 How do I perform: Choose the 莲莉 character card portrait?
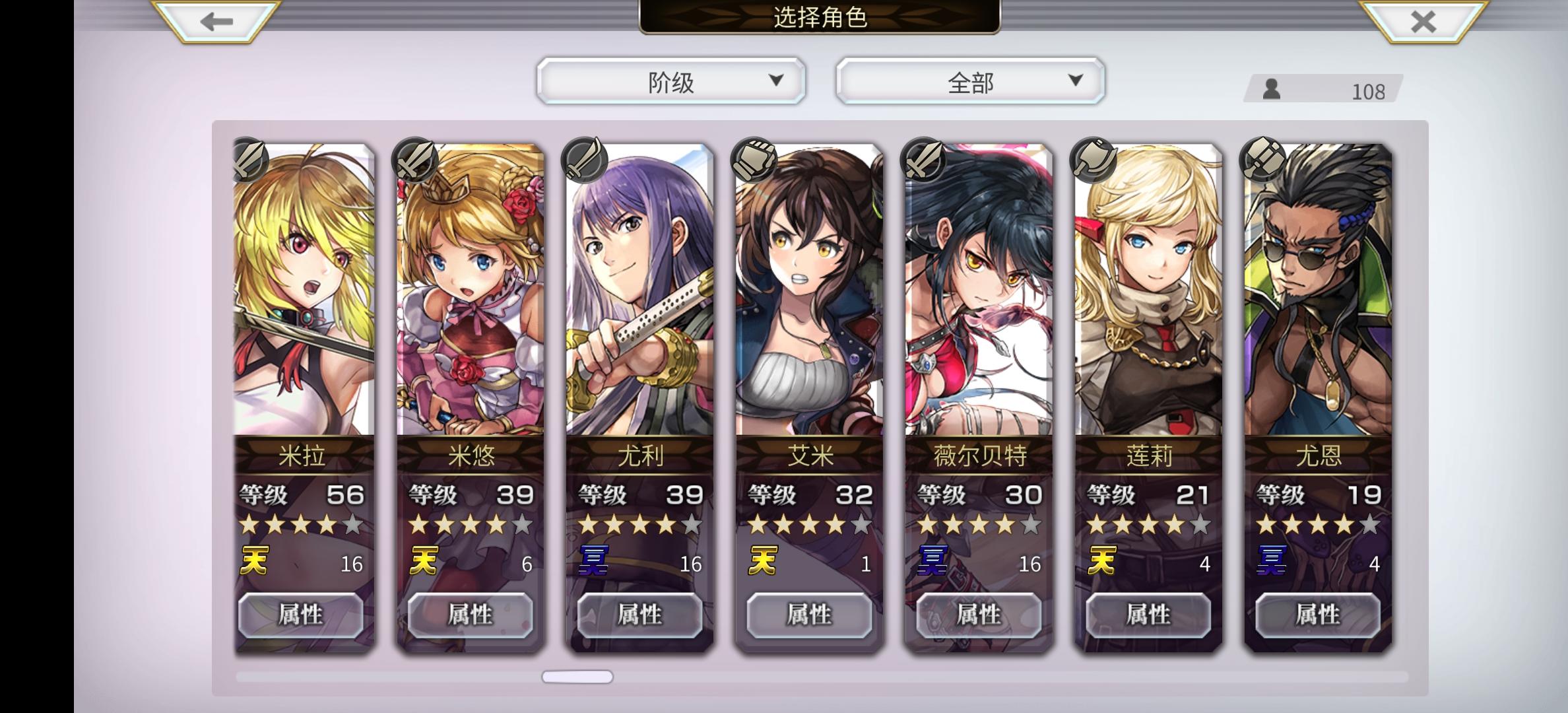click(x=1148, y=289)
